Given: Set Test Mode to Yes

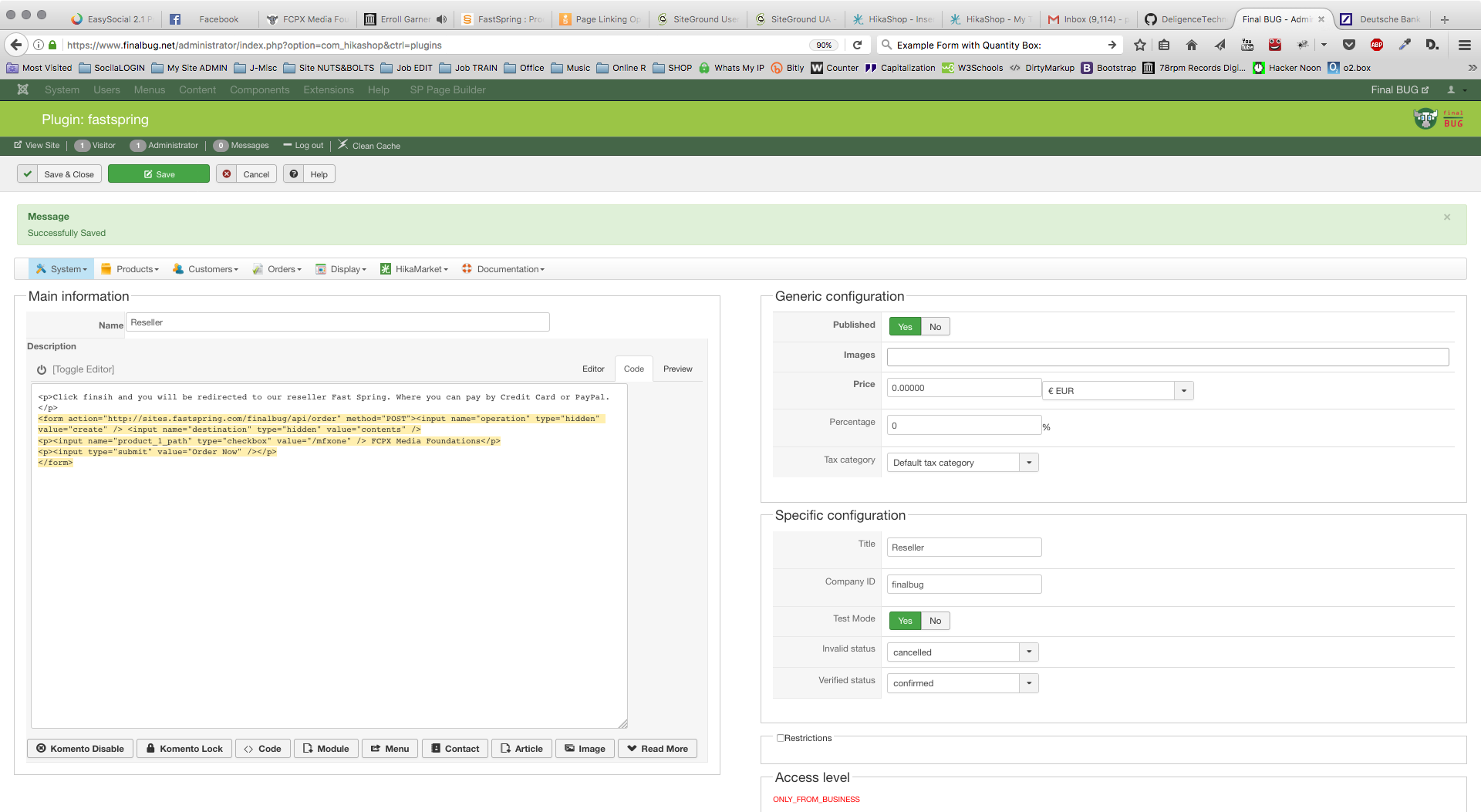Looking at the screenshot, I should click(x=905, y=621).
